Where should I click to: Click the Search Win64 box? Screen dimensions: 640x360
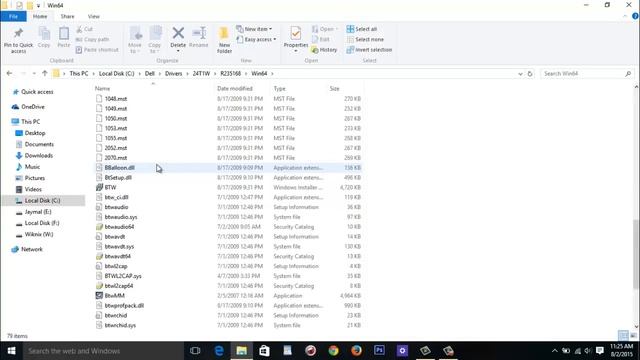pos(587,73)
